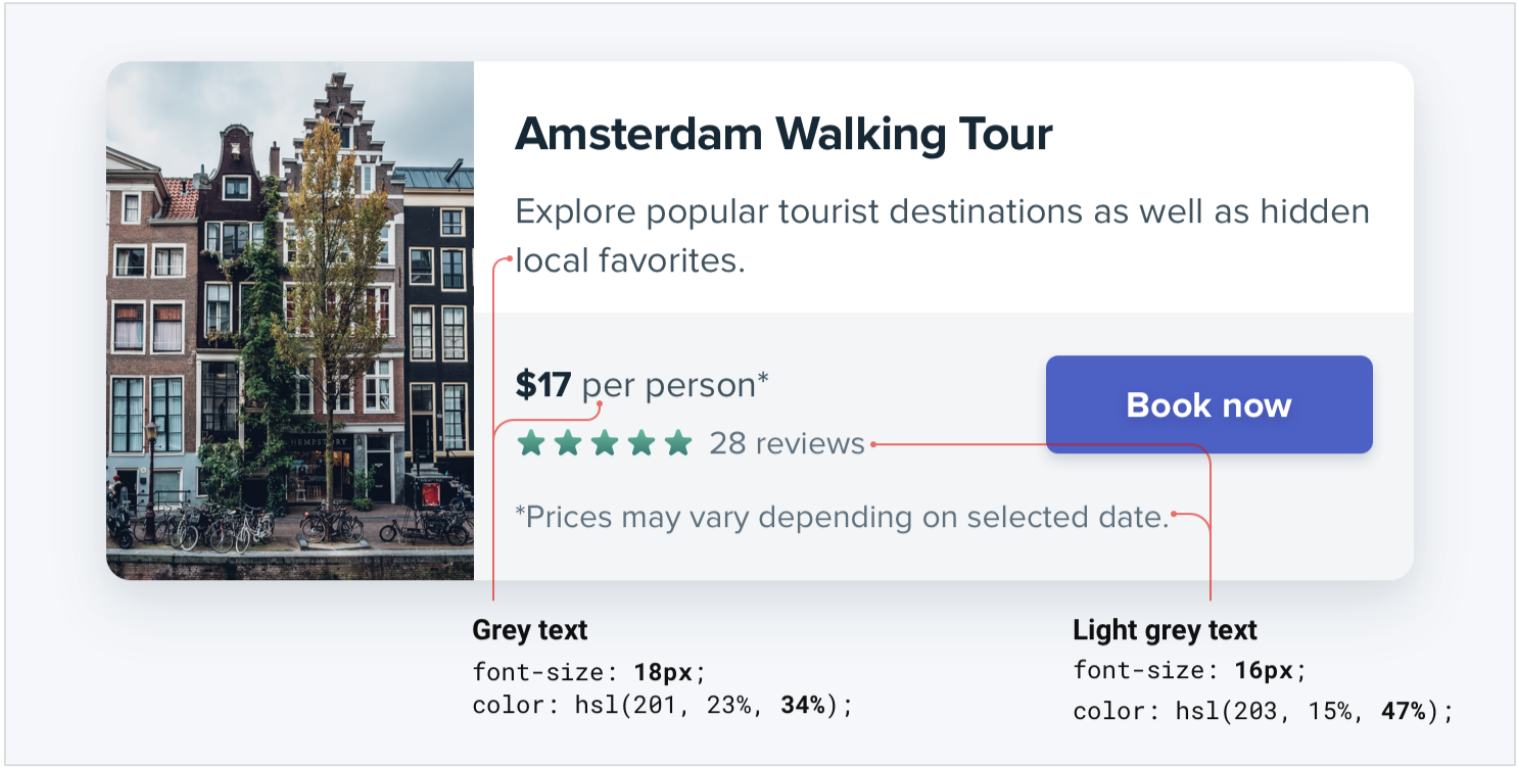Click the fourth green rating star
1518x768 pixels.
click(x=641, y=443)
